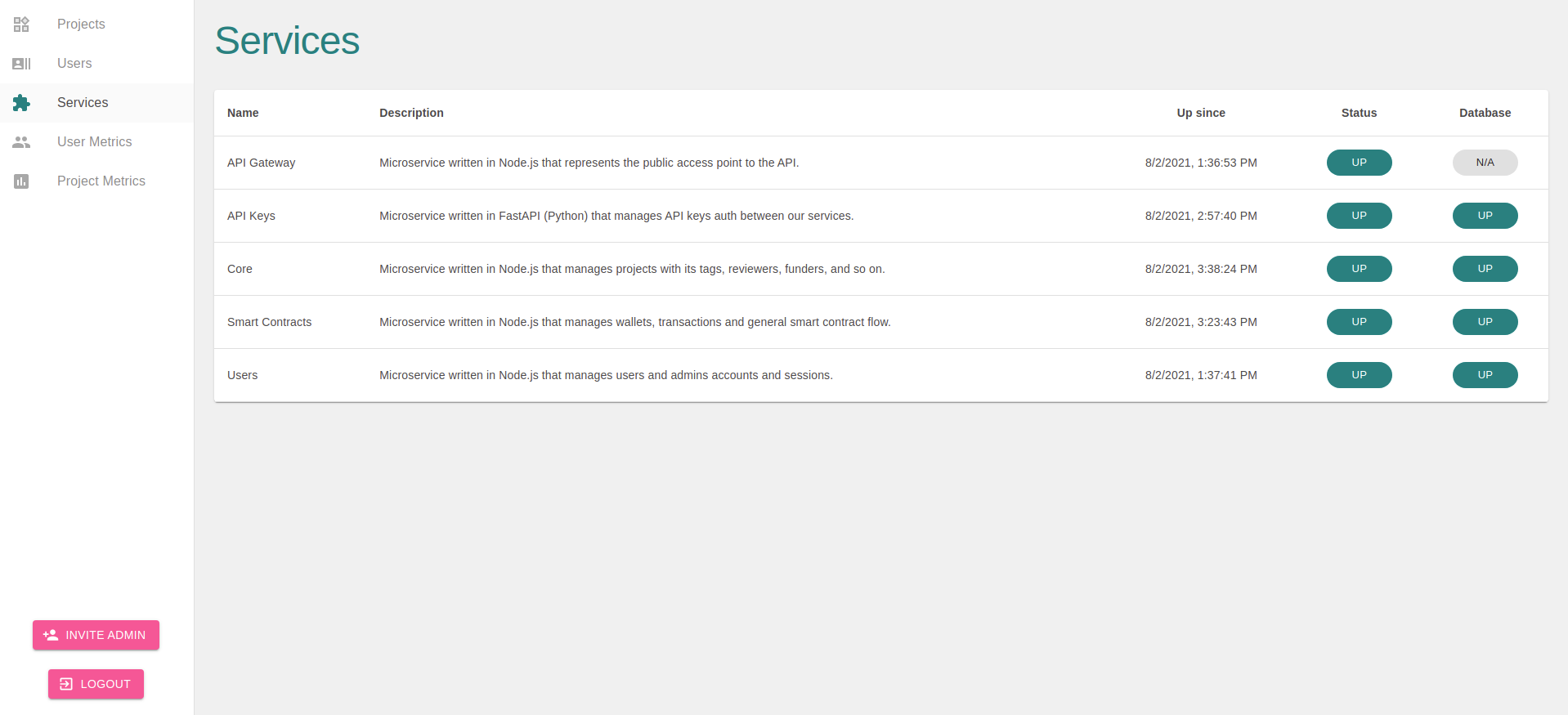Viewport: 1568px width, 715px height.
Task: Click the Core description about projects and tags
Action: pos(632,269)
